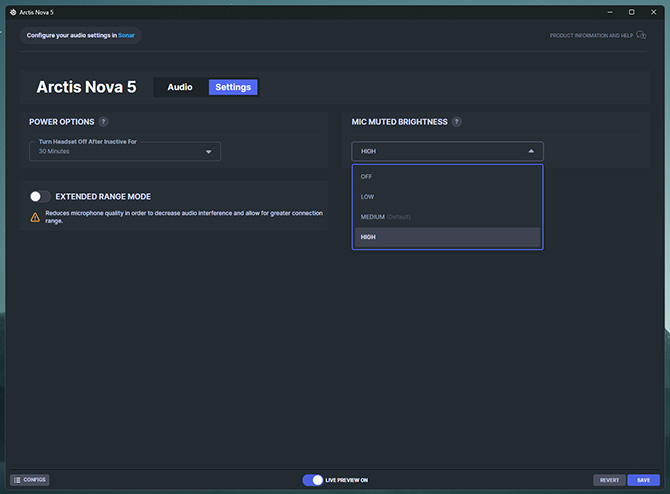Revert the settings changes
Screen dimensions: 670x494
coord(609,480)
